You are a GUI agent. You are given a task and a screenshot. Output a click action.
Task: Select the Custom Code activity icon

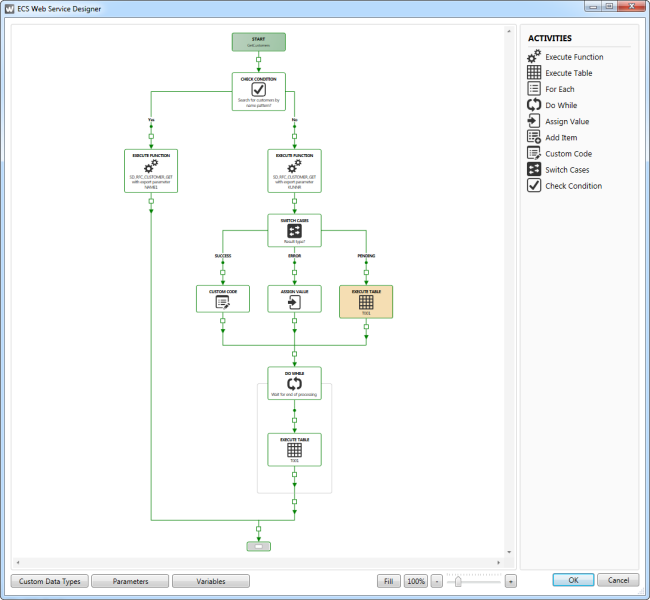click(x=534, y=153)
